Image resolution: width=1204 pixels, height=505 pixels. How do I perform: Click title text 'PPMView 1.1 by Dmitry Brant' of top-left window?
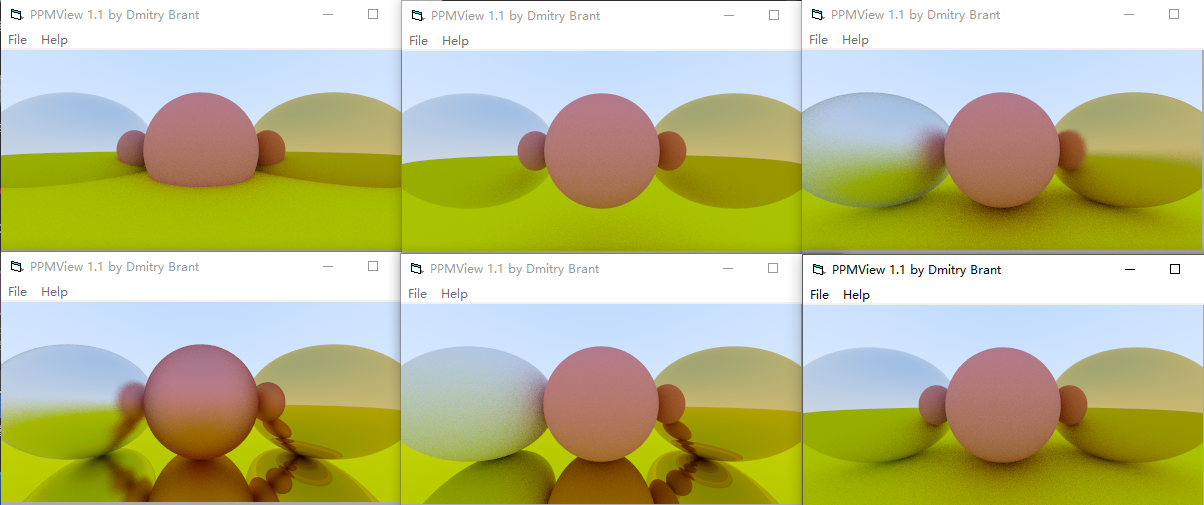(x=114, y=15)
